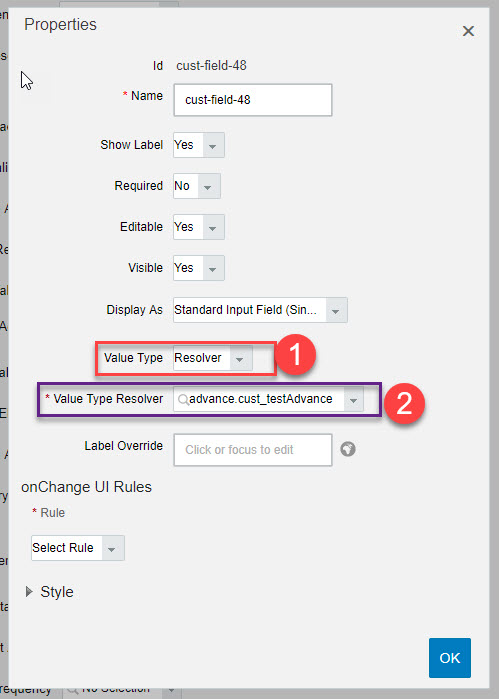Image resolution: width=499 pixels, height=699 pixels.
Task: Click the Standard Input Field display value
Action: tap(246, 310)
